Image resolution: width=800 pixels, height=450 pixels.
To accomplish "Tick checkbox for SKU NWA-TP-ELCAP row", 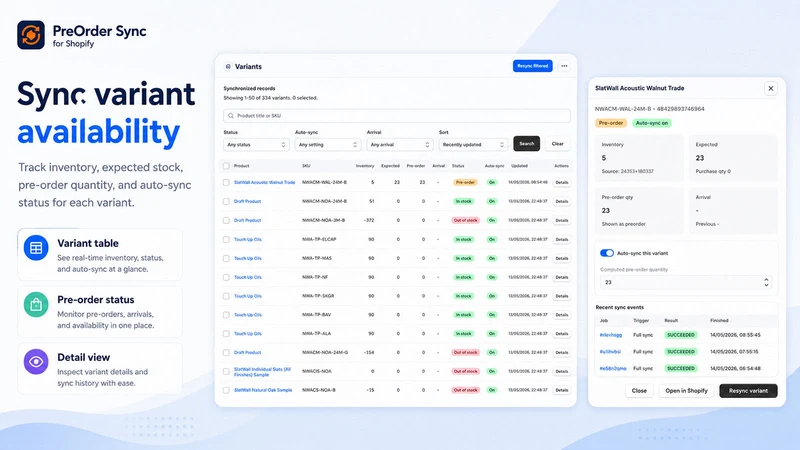I will 226,239.
